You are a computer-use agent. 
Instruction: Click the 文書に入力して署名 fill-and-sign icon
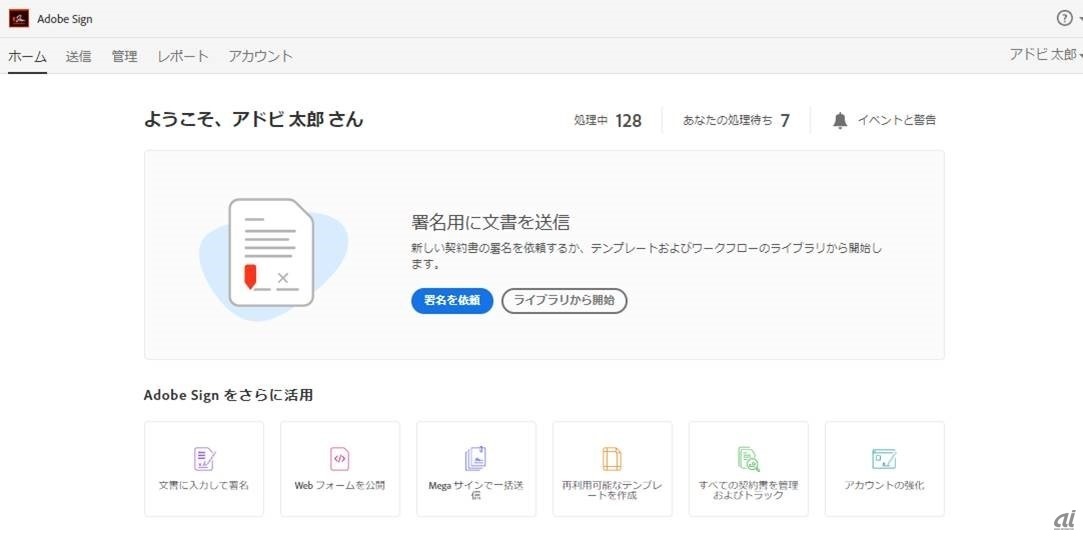pos(204,459)
